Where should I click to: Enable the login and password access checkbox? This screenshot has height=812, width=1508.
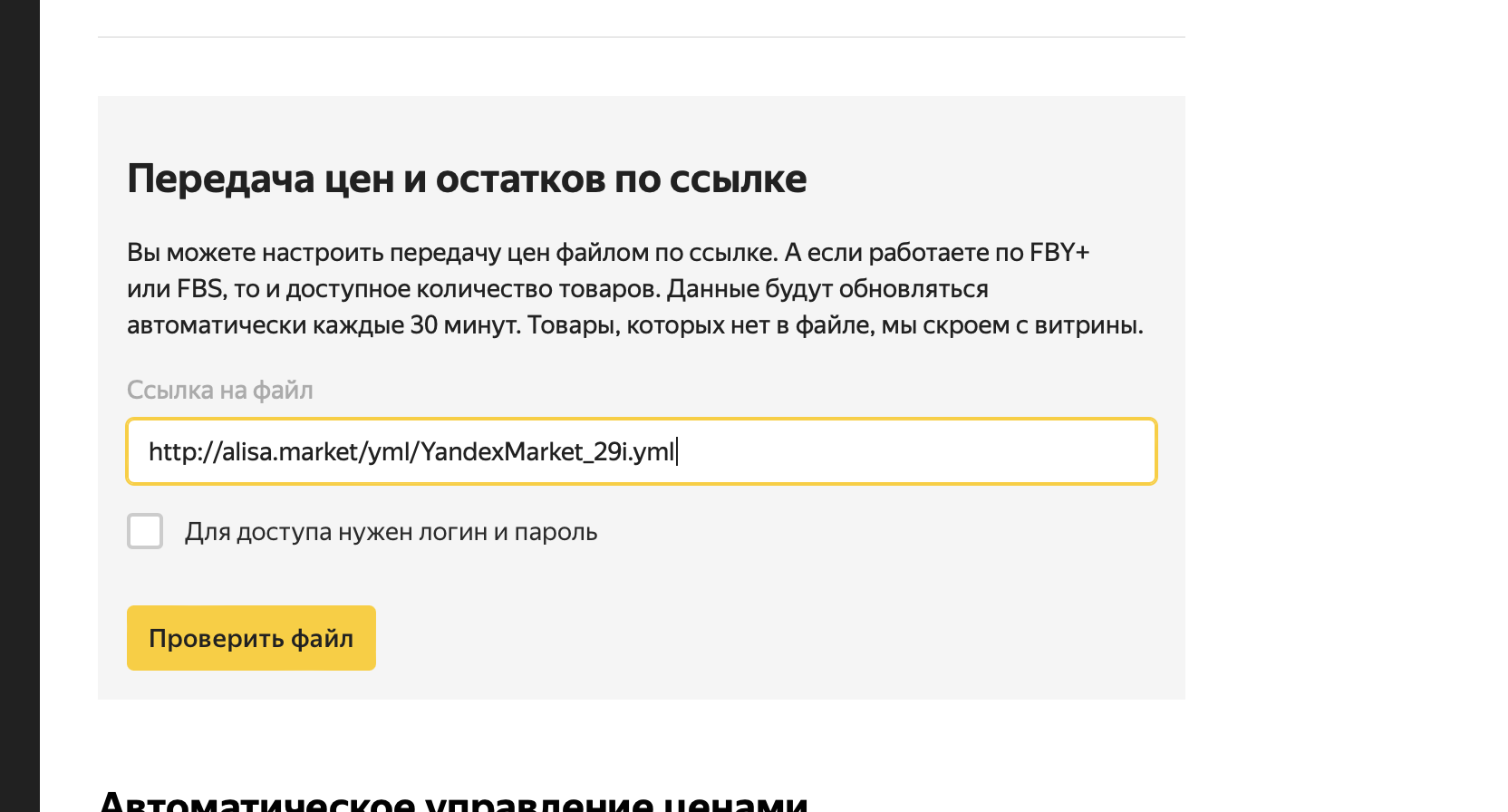click(145, 531)
